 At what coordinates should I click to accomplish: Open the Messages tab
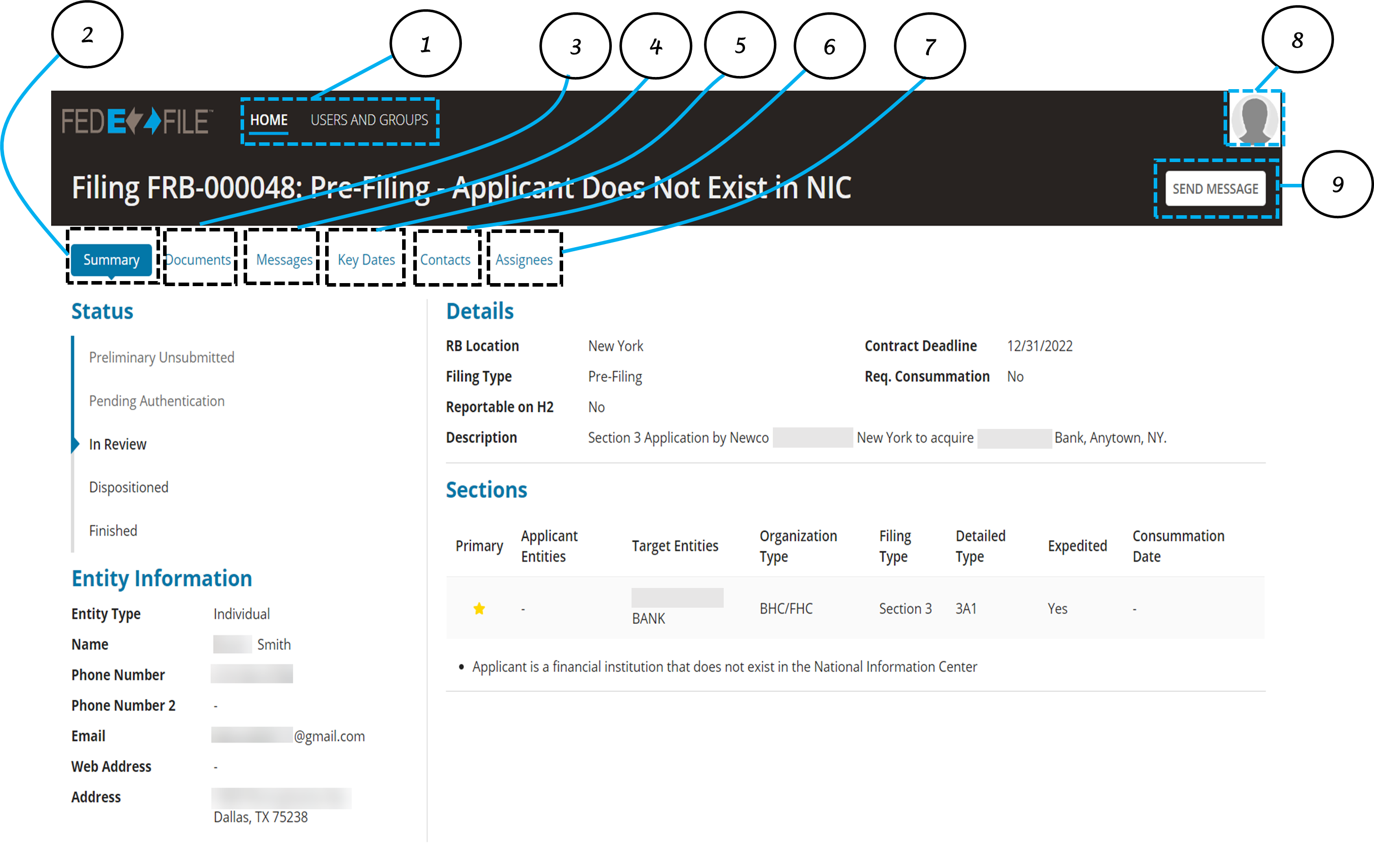pos(284,260)
